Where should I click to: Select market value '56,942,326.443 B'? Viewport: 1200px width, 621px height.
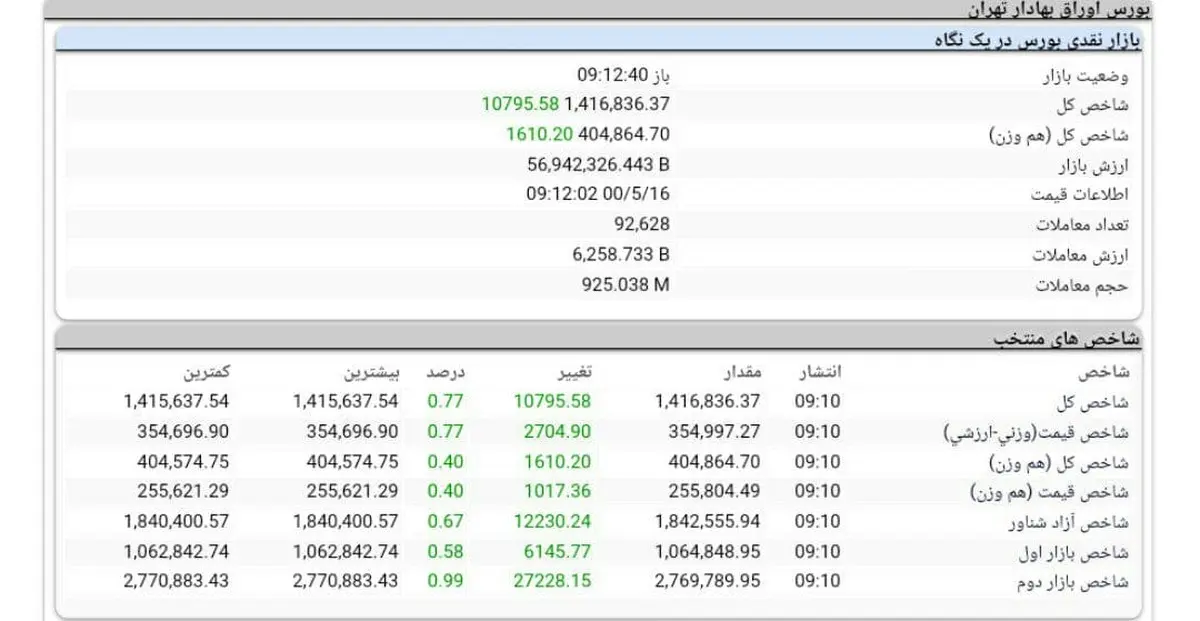coord(599,164)
